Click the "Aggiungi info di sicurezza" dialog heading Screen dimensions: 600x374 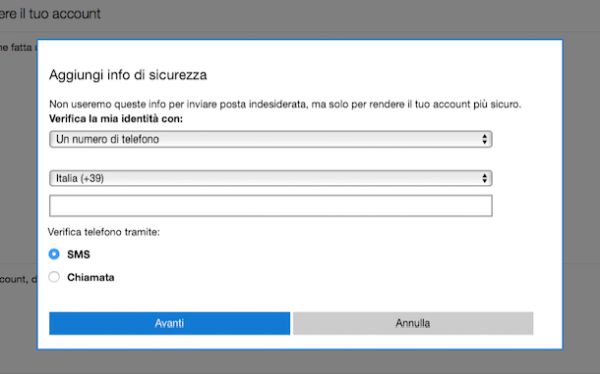pyautogui.click(x=128, y=75)
